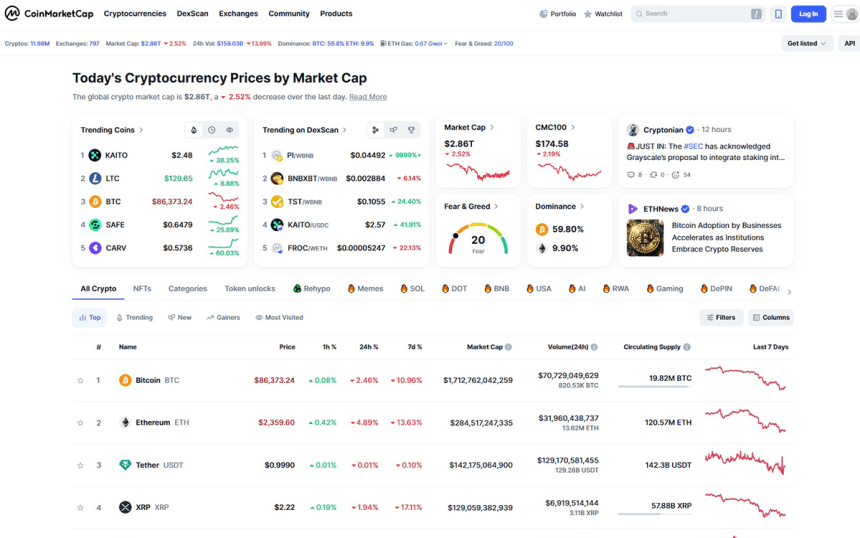Click XRP circulating supply progress bar
860x538 pixels.
coord(654,514)
